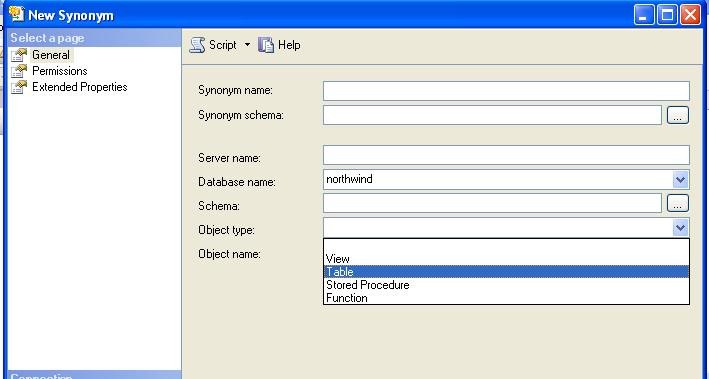Go to the Extended Properties page
Image resolution: width=709 pixels, height=379 pixels.
(80, 87)
